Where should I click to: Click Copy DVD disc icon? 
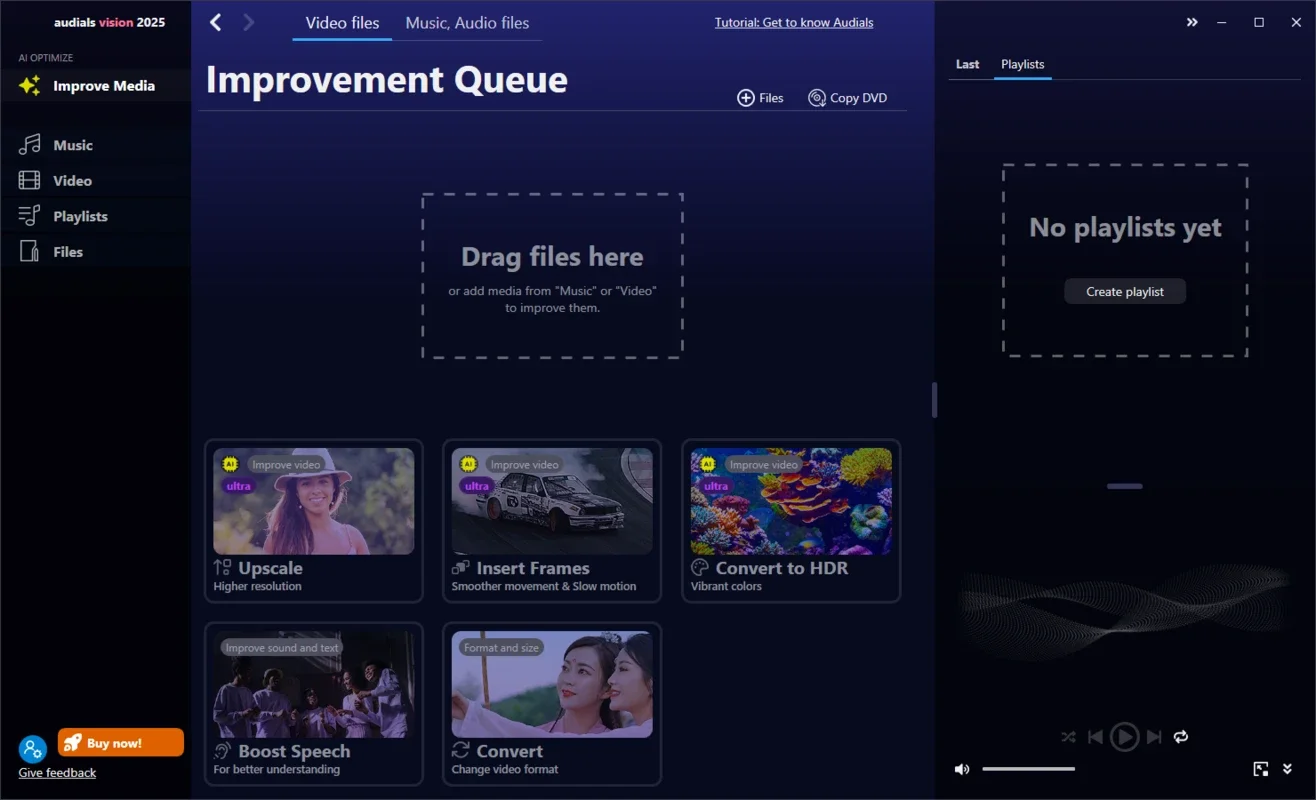[x=817, y=98]
